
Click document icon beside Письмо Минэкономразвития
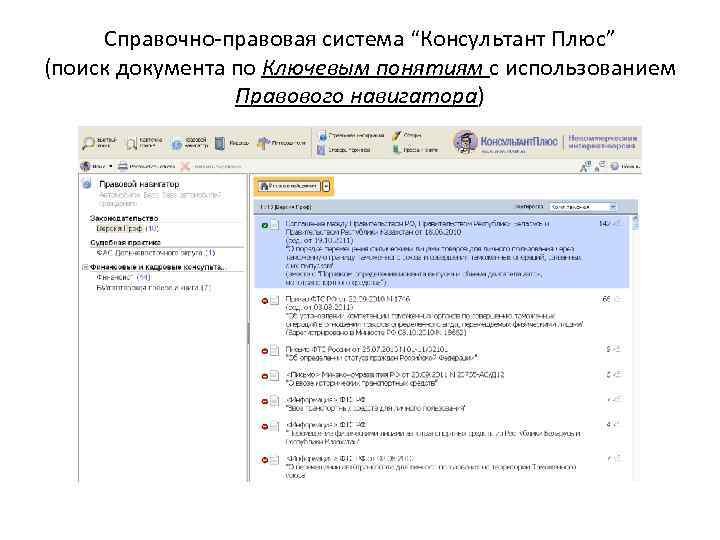click(x=275, y=376)
